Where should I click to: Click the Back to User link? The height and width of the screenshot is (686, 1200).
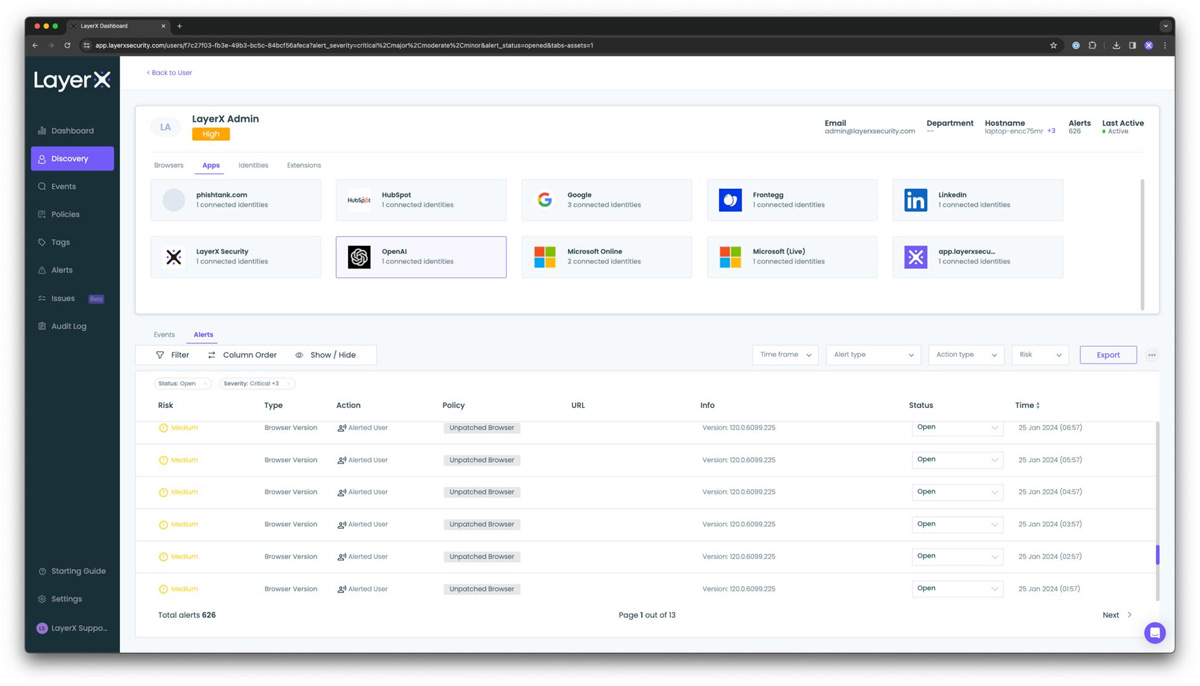169,73
